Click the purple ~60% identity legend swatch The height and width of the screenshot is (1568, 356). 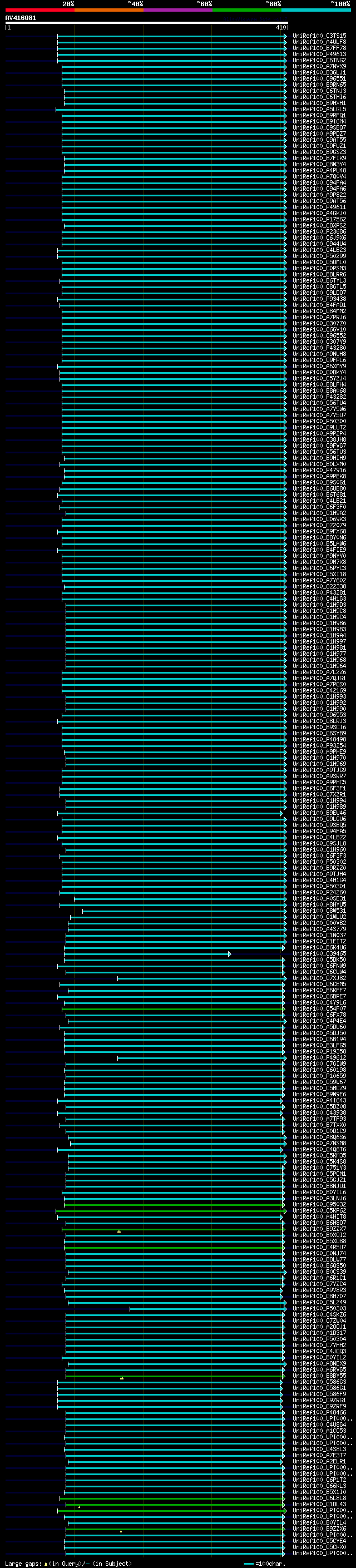pyautogui.click(x=177, y=10)
